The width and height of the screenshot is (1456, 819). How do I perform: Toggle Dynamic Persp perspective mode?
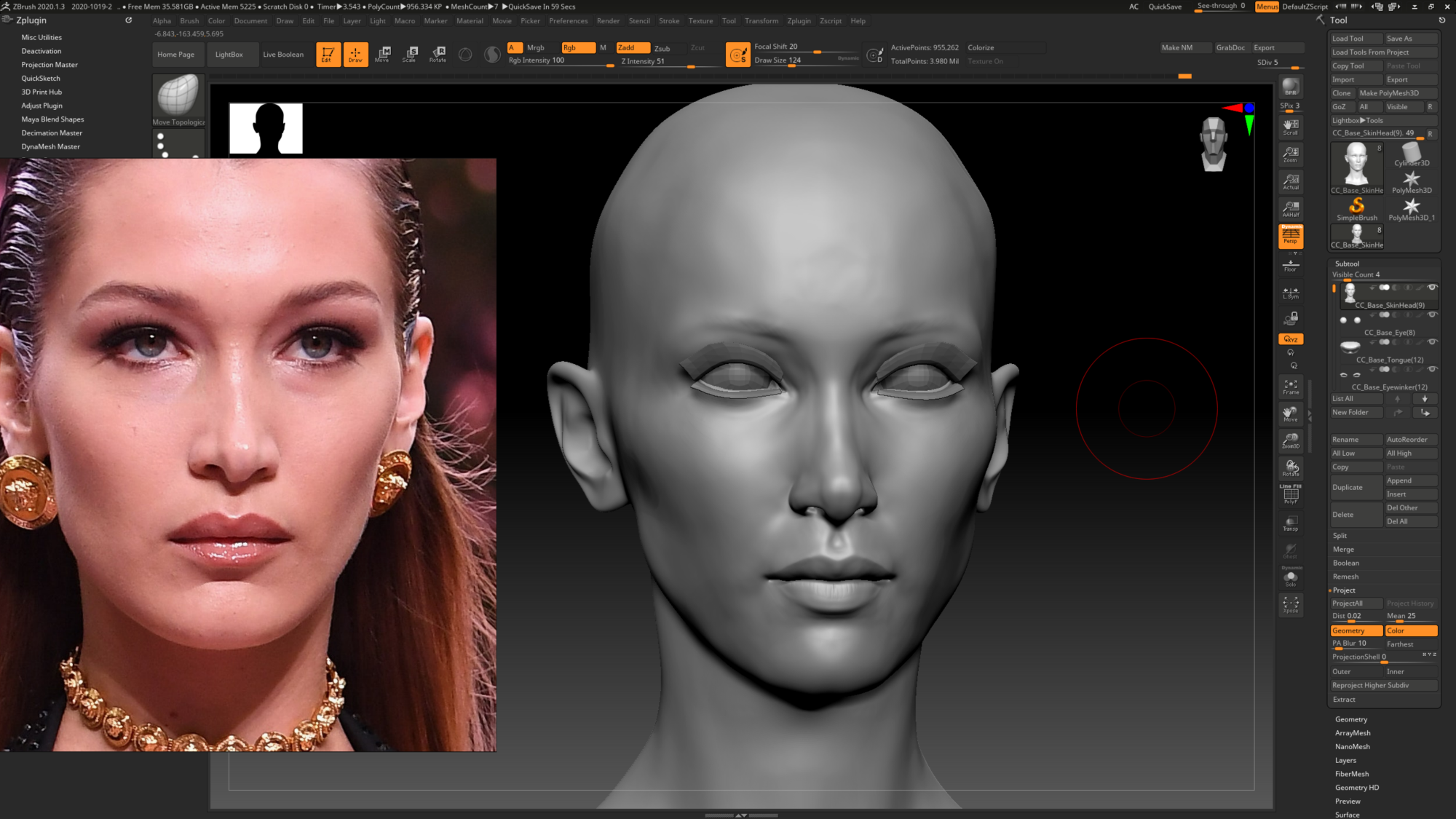pos(1290,236)
